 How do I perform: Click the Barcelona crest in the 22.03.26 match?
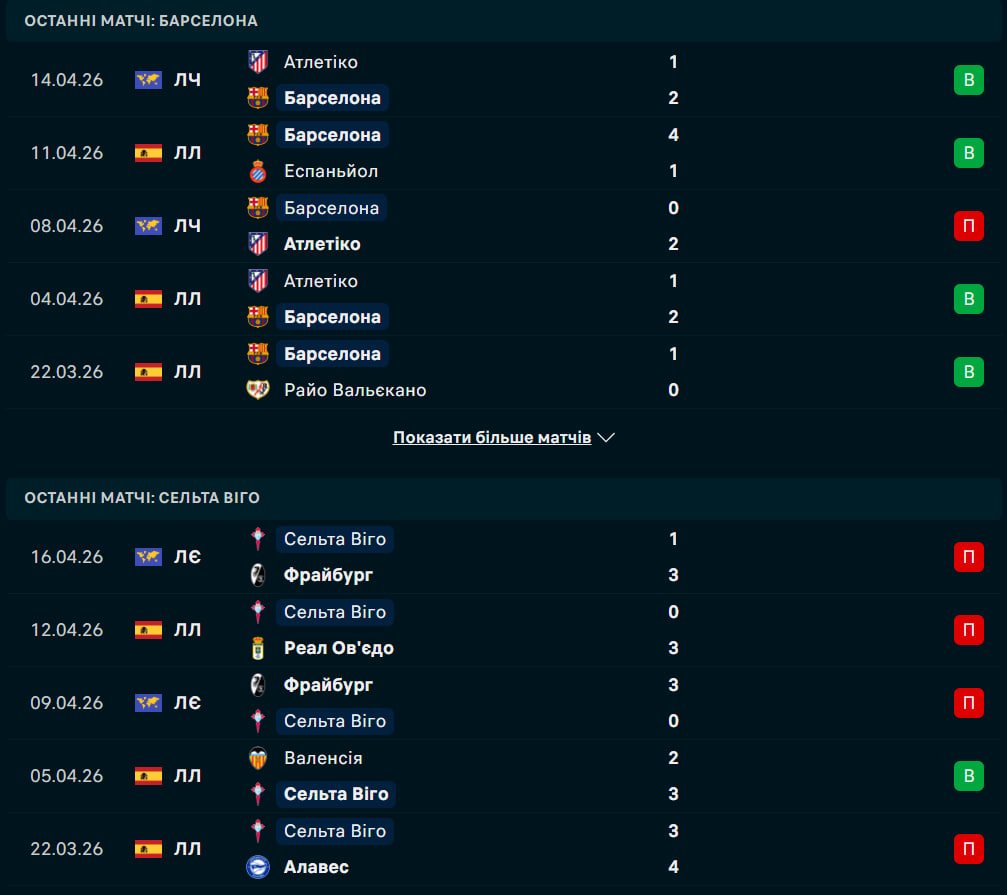[258, 354]
